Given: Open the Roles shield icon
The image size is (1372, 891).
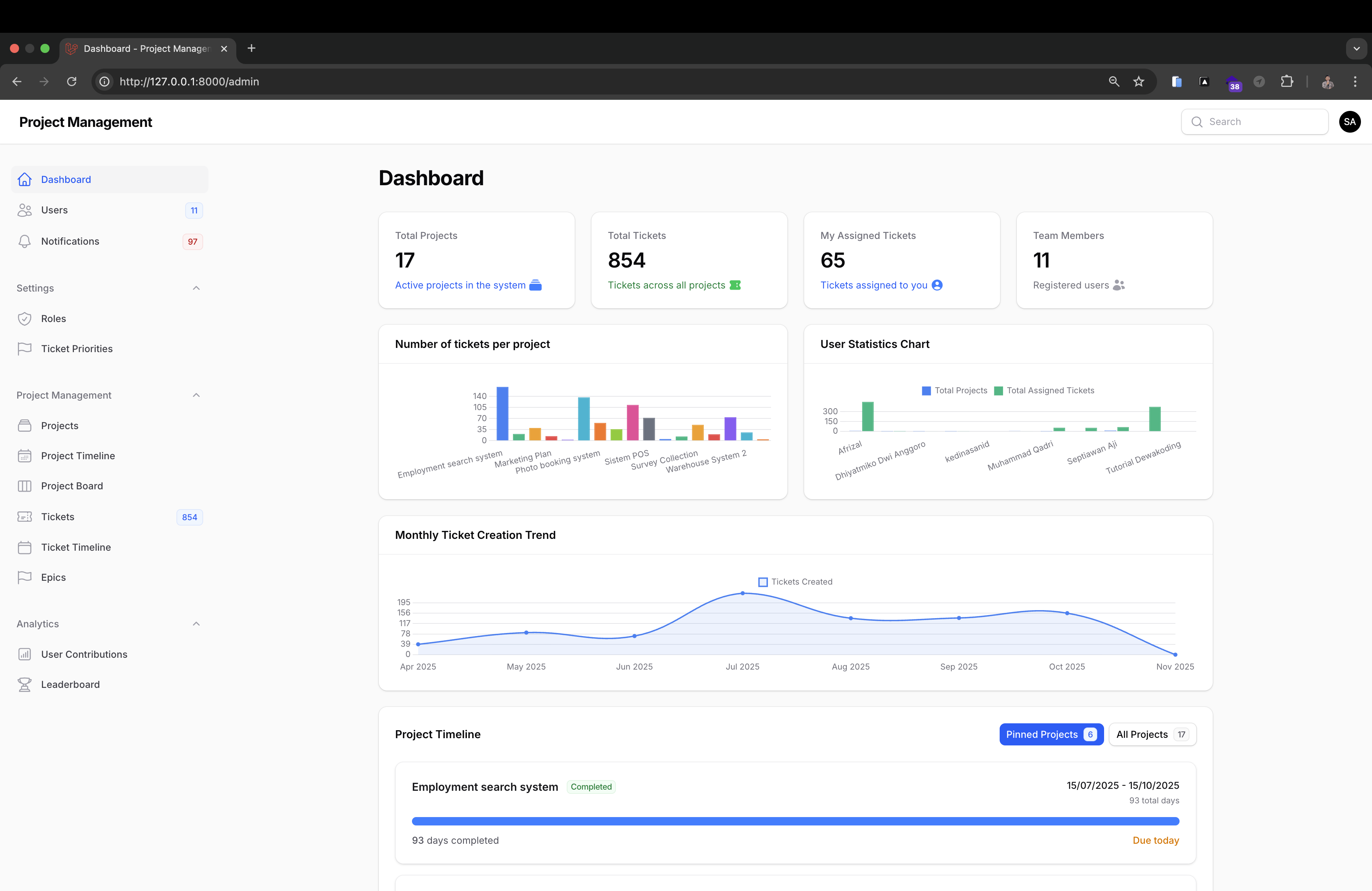Looking at the screenshot, I should click(x=24, y=319).
